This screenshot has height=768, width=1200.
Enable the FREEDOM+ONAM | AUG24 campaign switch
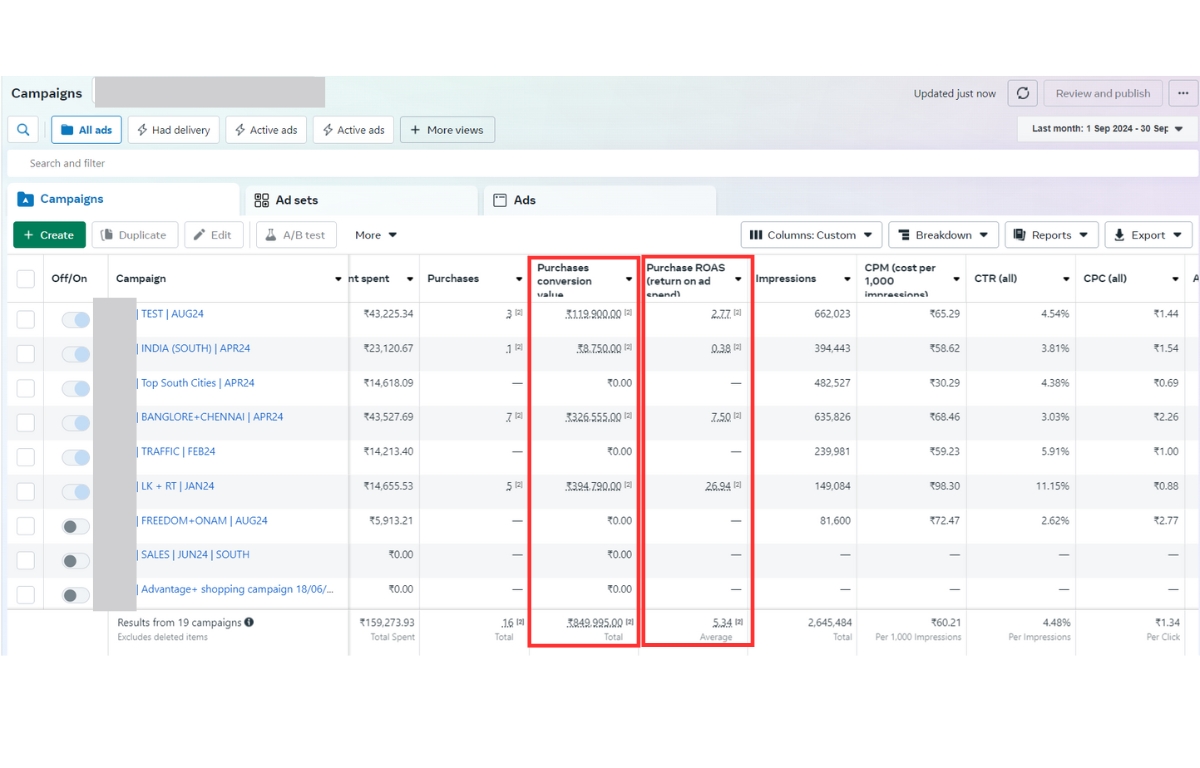click(76, 526)
